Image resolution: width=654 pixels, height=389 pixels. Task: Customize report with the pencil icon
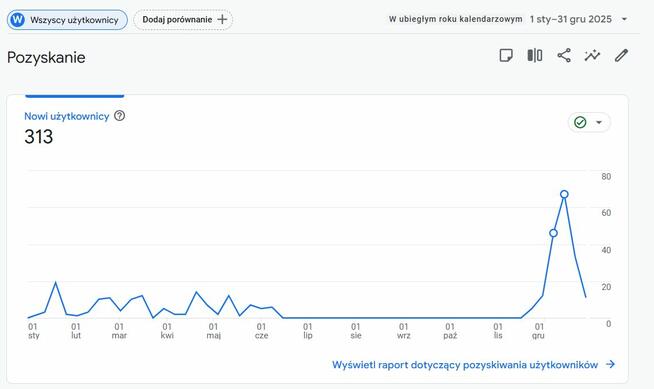tap(621, 55)
